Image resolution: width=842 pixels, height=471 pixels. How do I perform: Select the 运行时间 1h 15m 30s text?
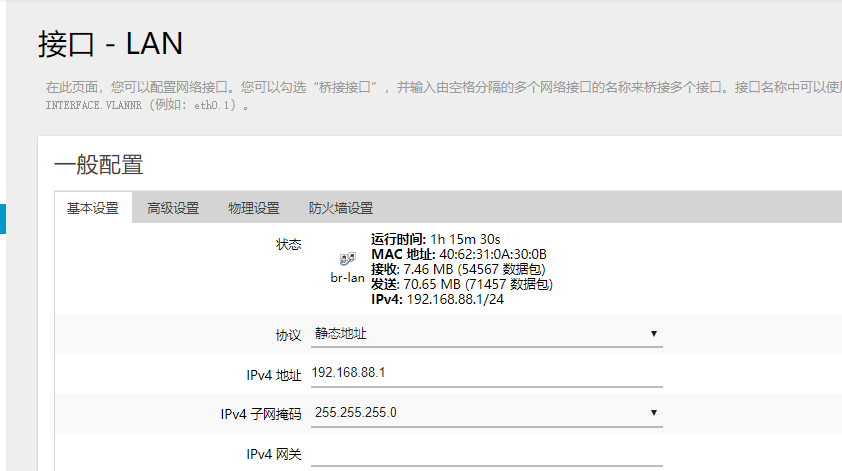pyautogui.click(x=435, y=239)
